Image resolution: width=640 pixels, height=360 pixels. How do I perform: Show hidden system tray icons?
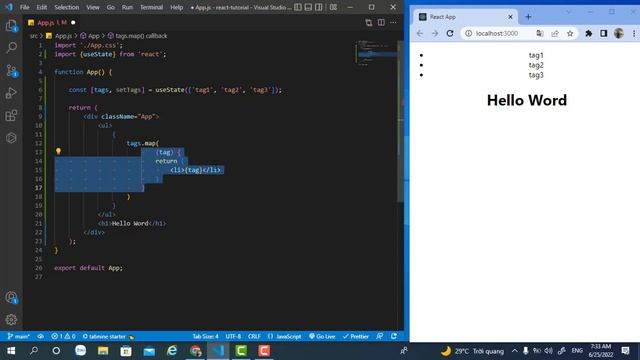point(514,351)
